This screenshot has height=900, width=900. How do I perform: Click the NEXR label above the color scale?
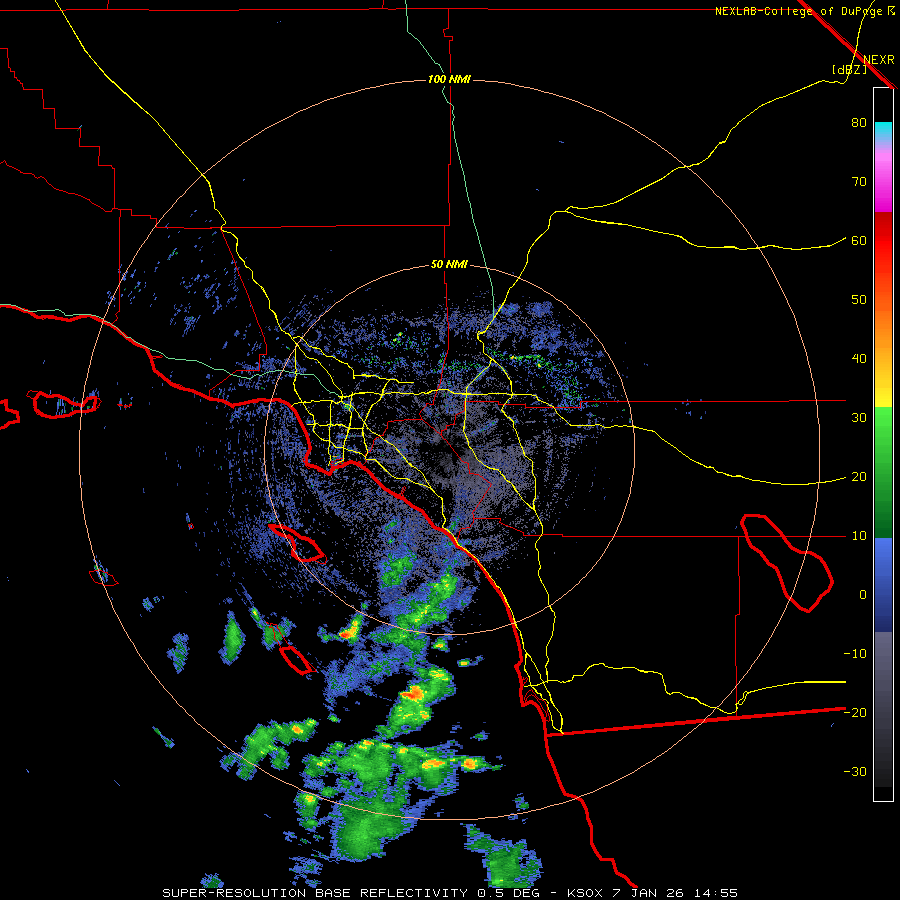(879, 60)
